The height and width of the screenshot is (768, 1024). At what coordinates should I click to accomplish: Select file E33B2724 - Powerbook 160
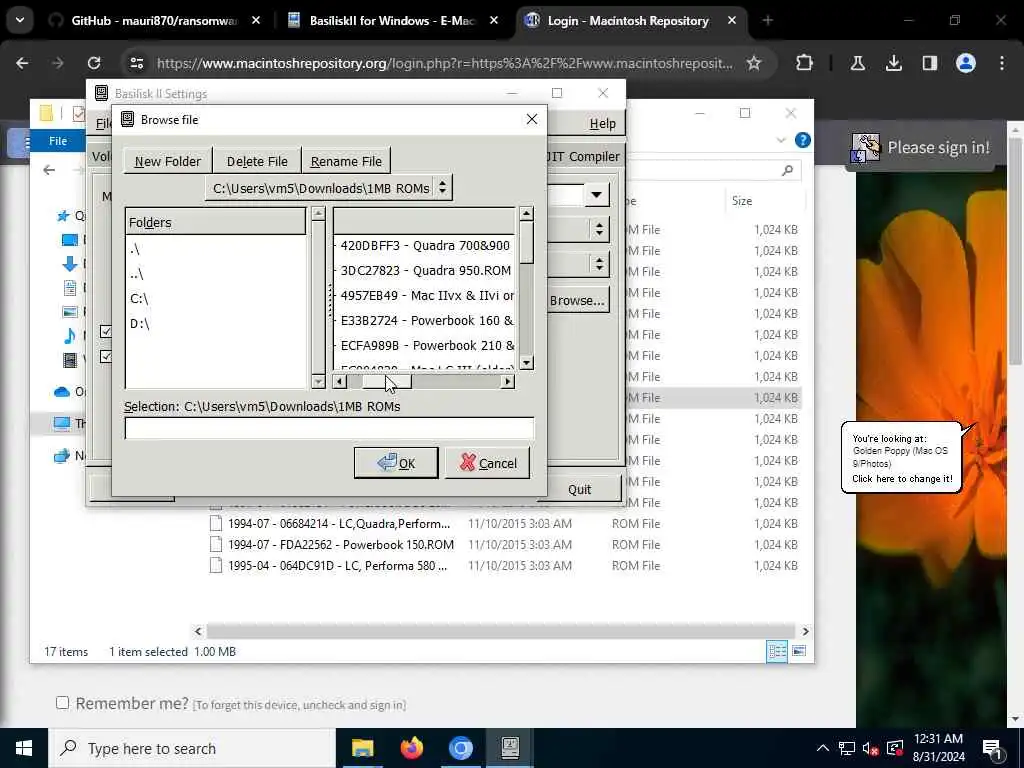tap(424, 320)
